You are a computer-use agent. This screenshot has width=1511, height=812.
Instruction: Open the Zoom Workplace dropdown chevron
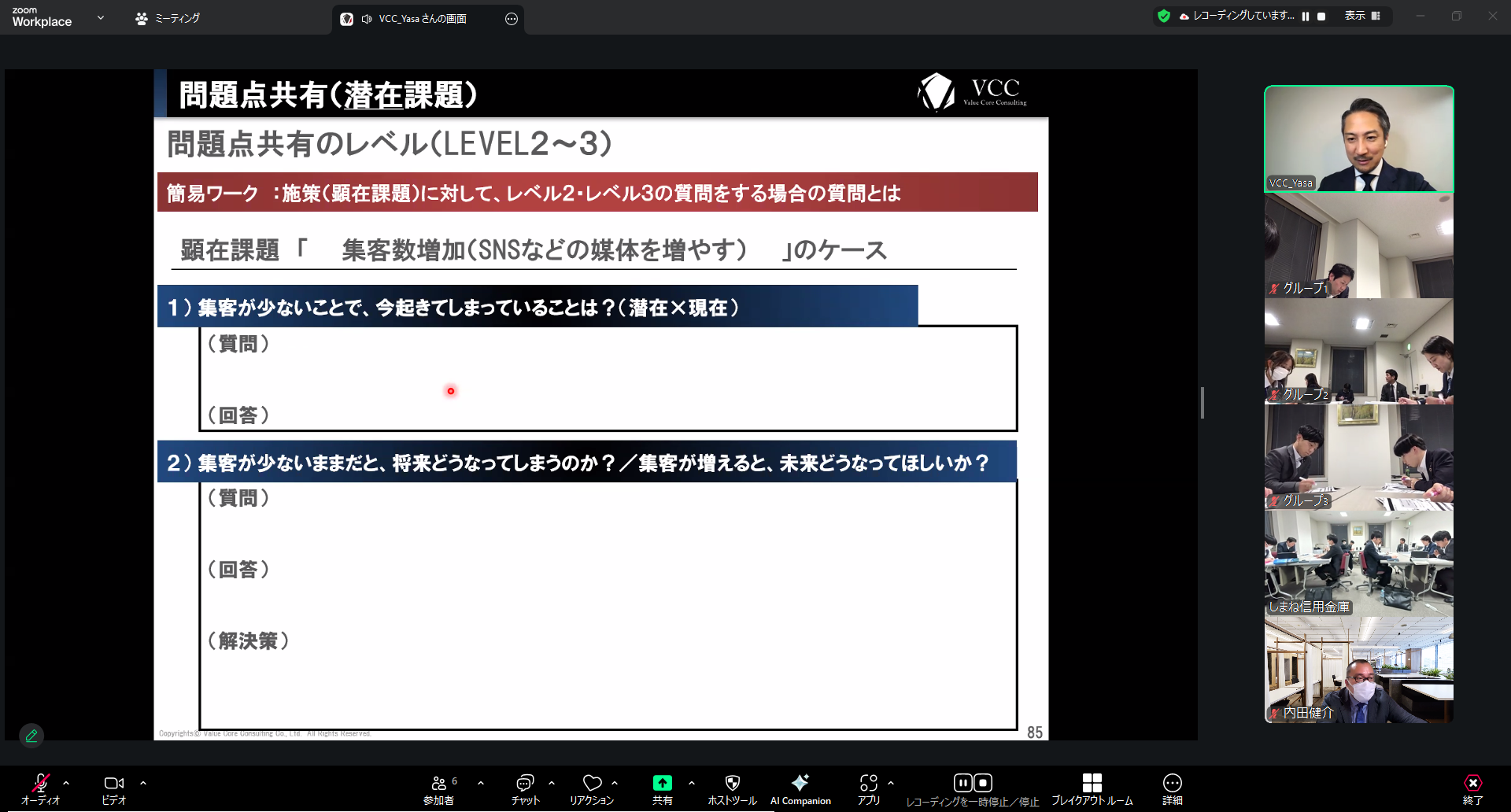click(x=100, y=17)
